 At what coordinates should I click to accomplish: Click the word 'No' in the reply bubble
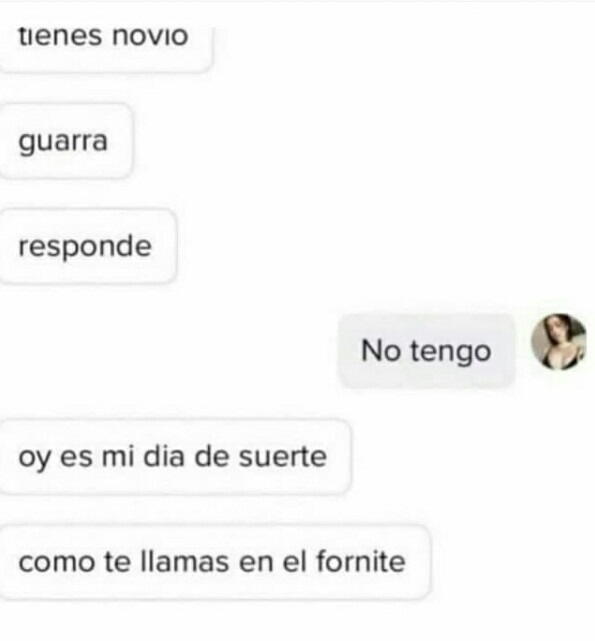(381, 351)
